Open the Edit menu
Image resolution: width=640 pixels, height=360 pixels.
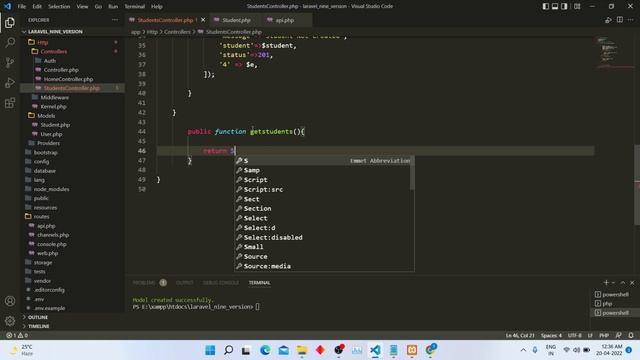tap(37, 7)
